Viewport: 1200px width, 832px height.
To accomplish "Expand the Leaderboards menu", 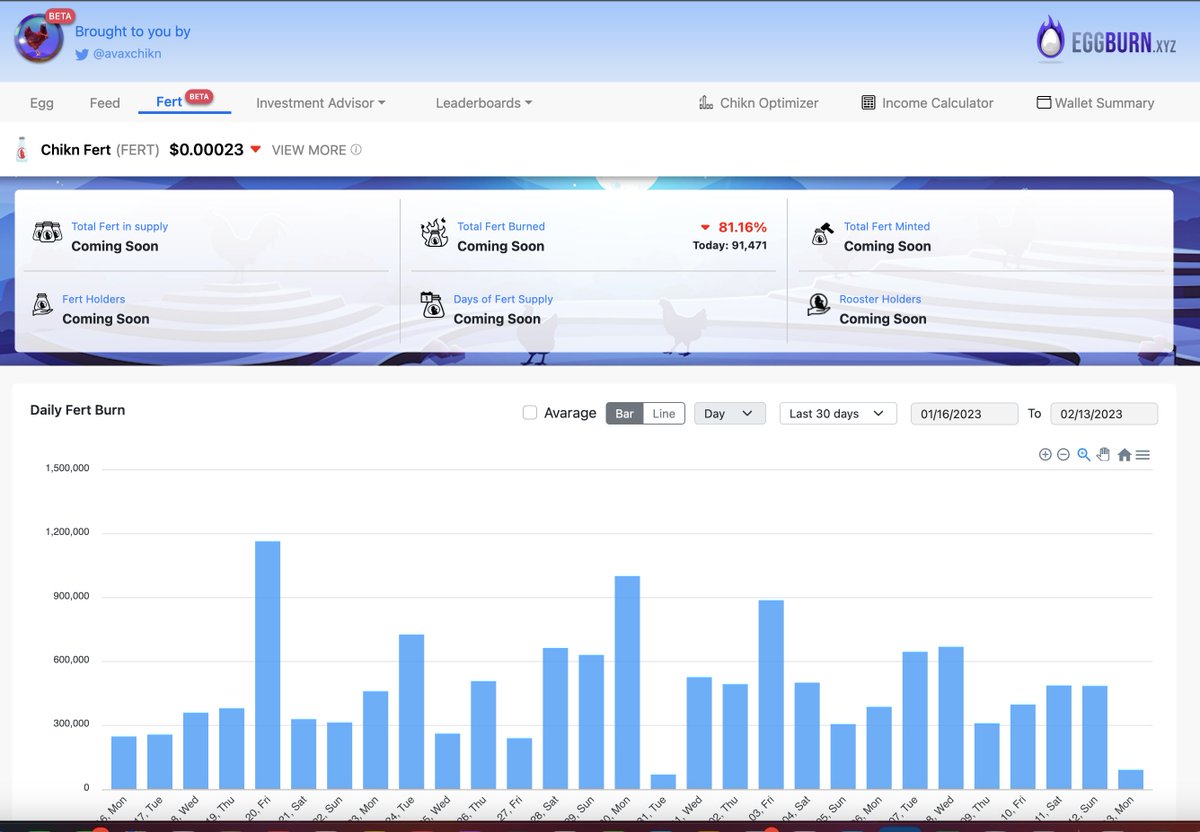I will point(484,103).
